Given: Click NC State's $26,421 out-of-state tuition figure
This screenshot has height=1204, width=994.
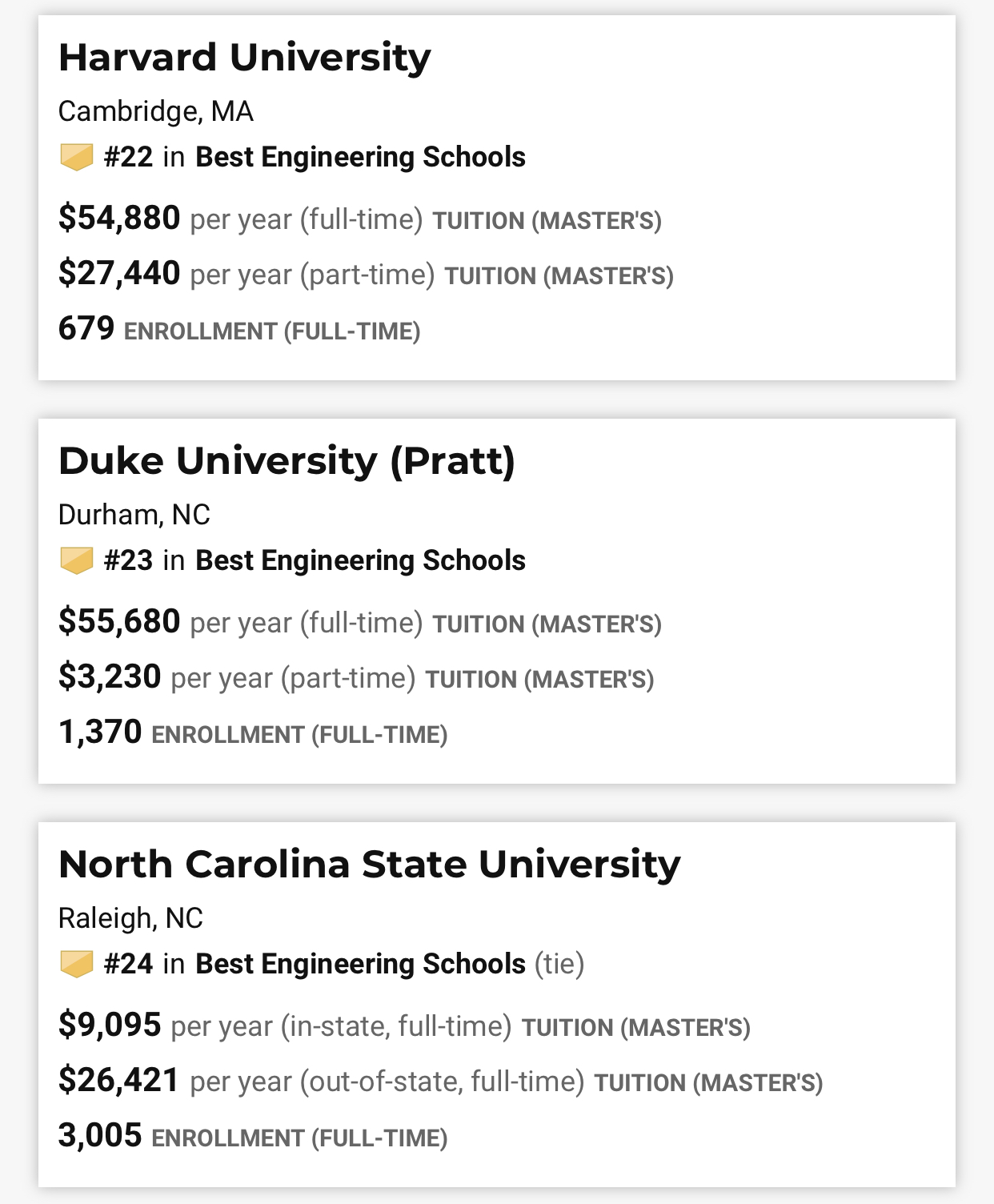Looking at the screenshot, I should [x=119, y=1080].
